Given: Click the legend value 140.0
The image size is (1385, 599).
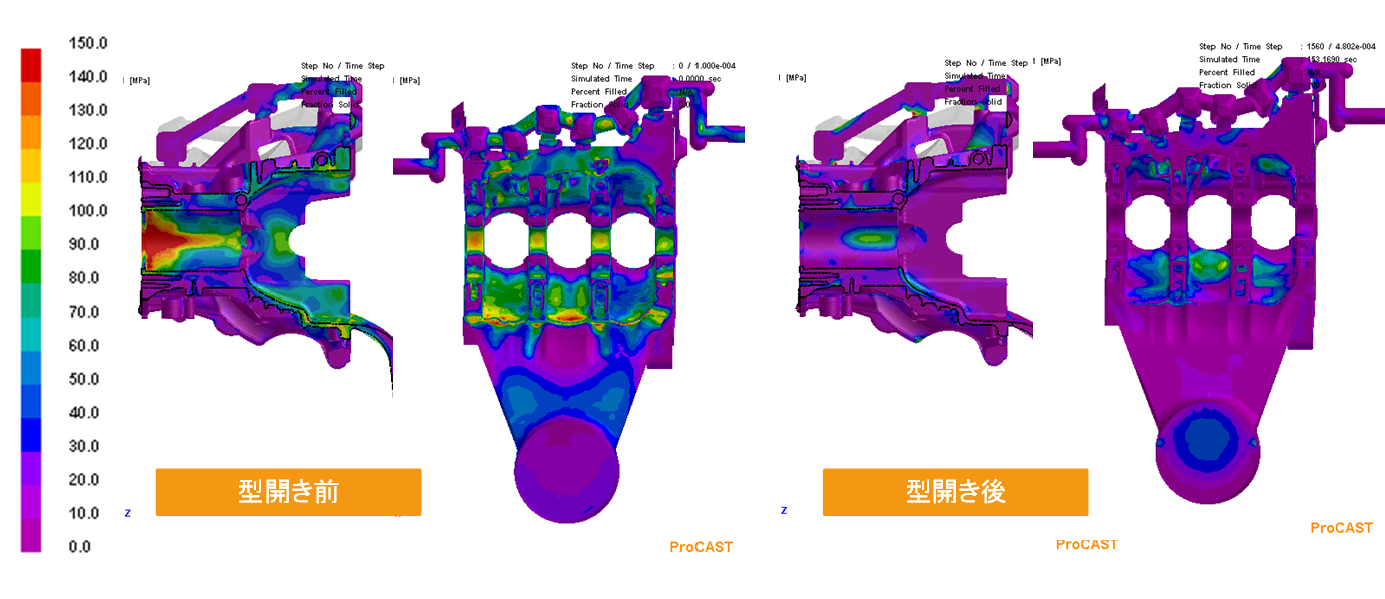Looking at the screenshot, I should point(88,77).
